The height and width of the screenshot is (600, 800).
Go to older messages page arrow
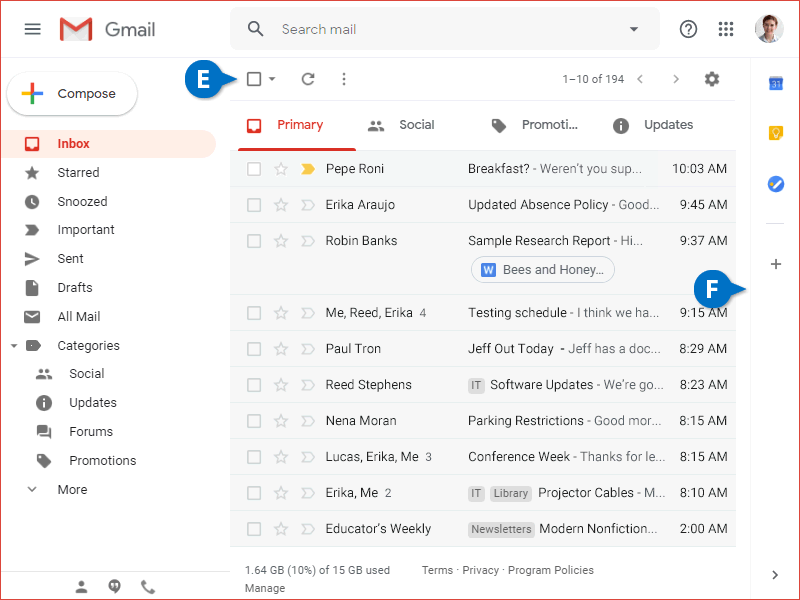pos(676,79)
